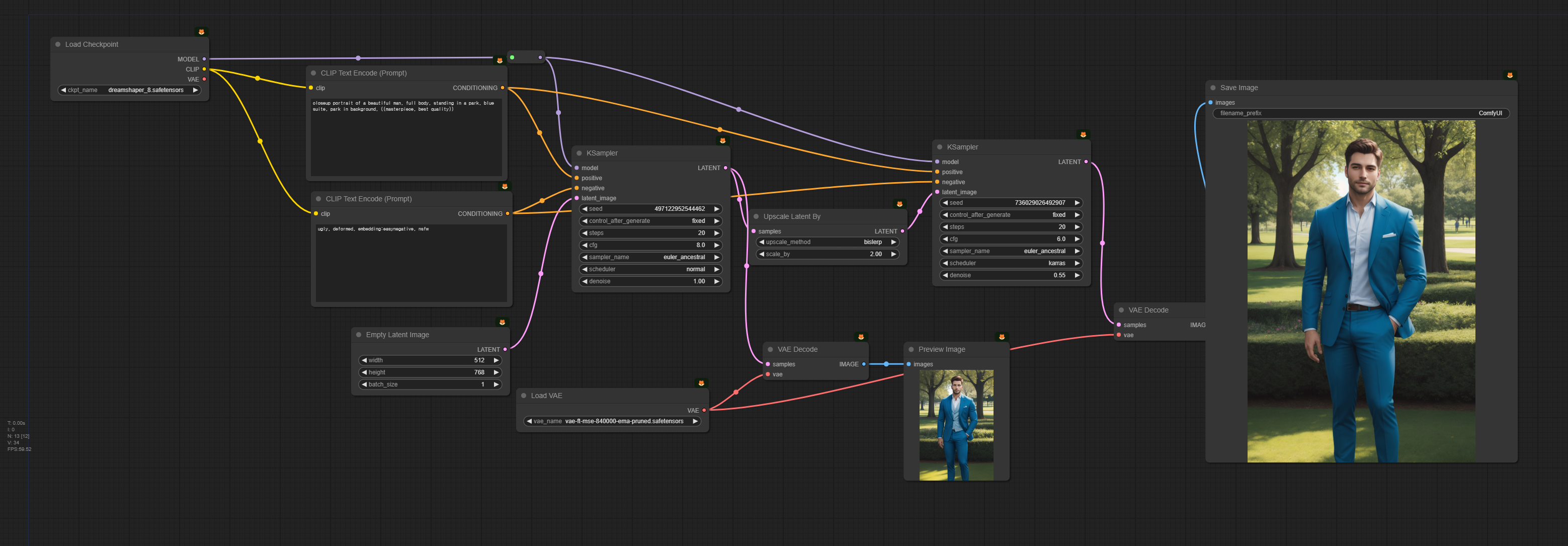This screenshot has width=1568, height=546.
Task: Click the fox badge above Load VAE node
Action: (701, 383)
